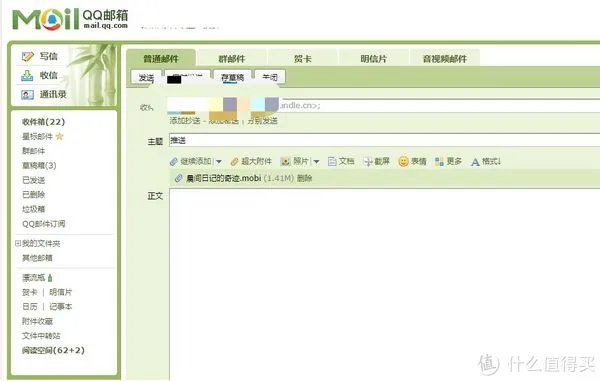Image resolution: width=600 pixels, height=381 pixels.
Task: Click the smiley emoticon icon
Action: point(403,161)
